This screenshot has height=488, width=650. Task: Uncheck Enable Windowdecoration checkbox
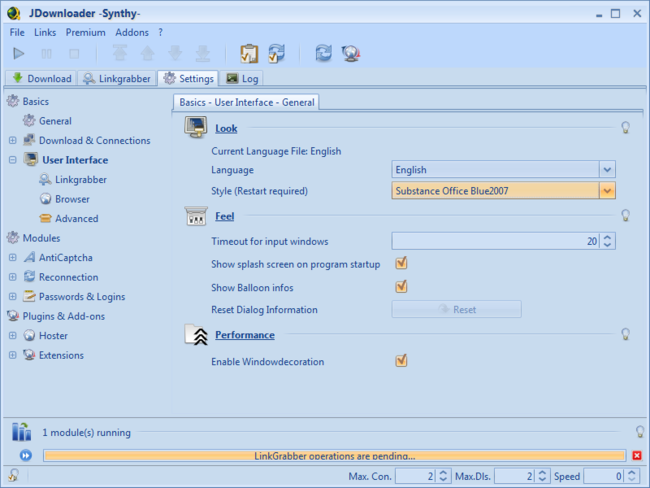click(401, 360)
